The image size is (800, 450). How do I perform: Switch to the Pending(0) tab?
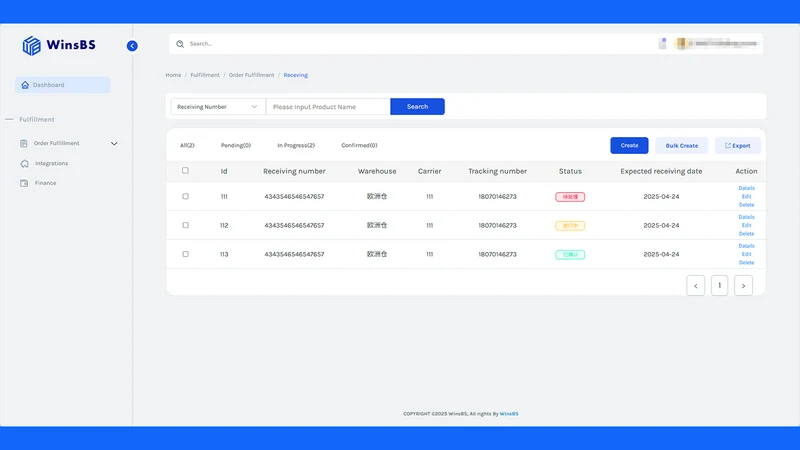pyautogui.click(x=236, y=145)
